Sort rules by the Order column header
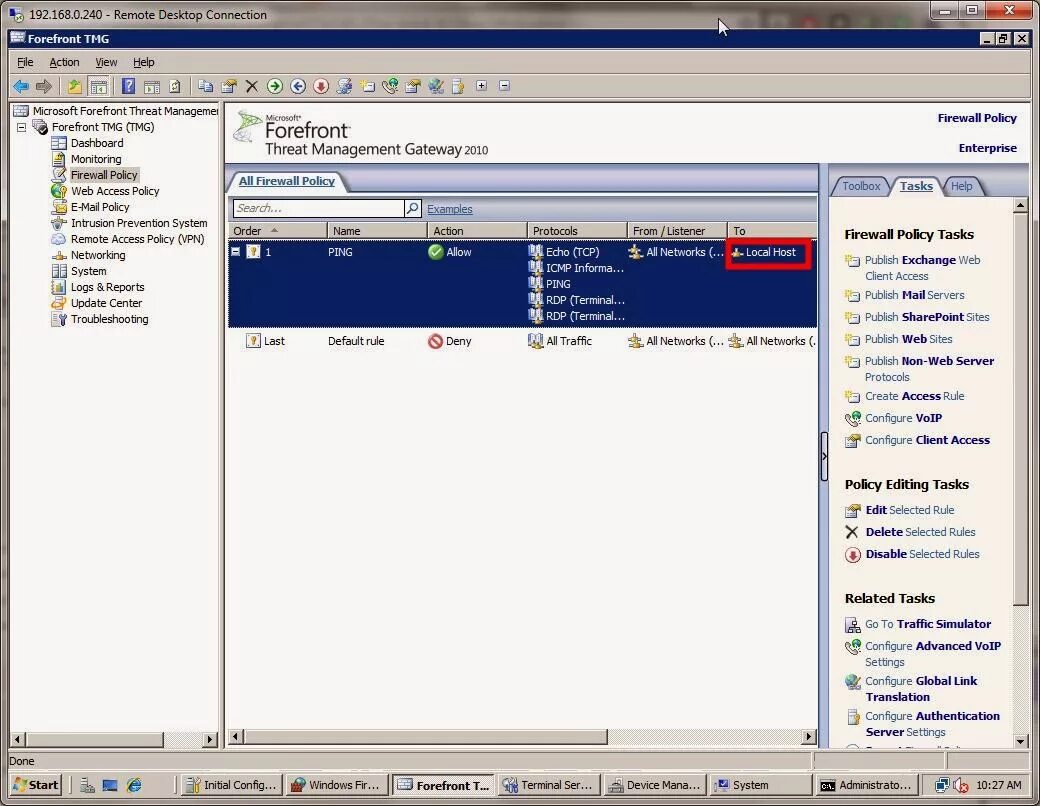This screenshot has height=806, width=1040. point(278,231)
